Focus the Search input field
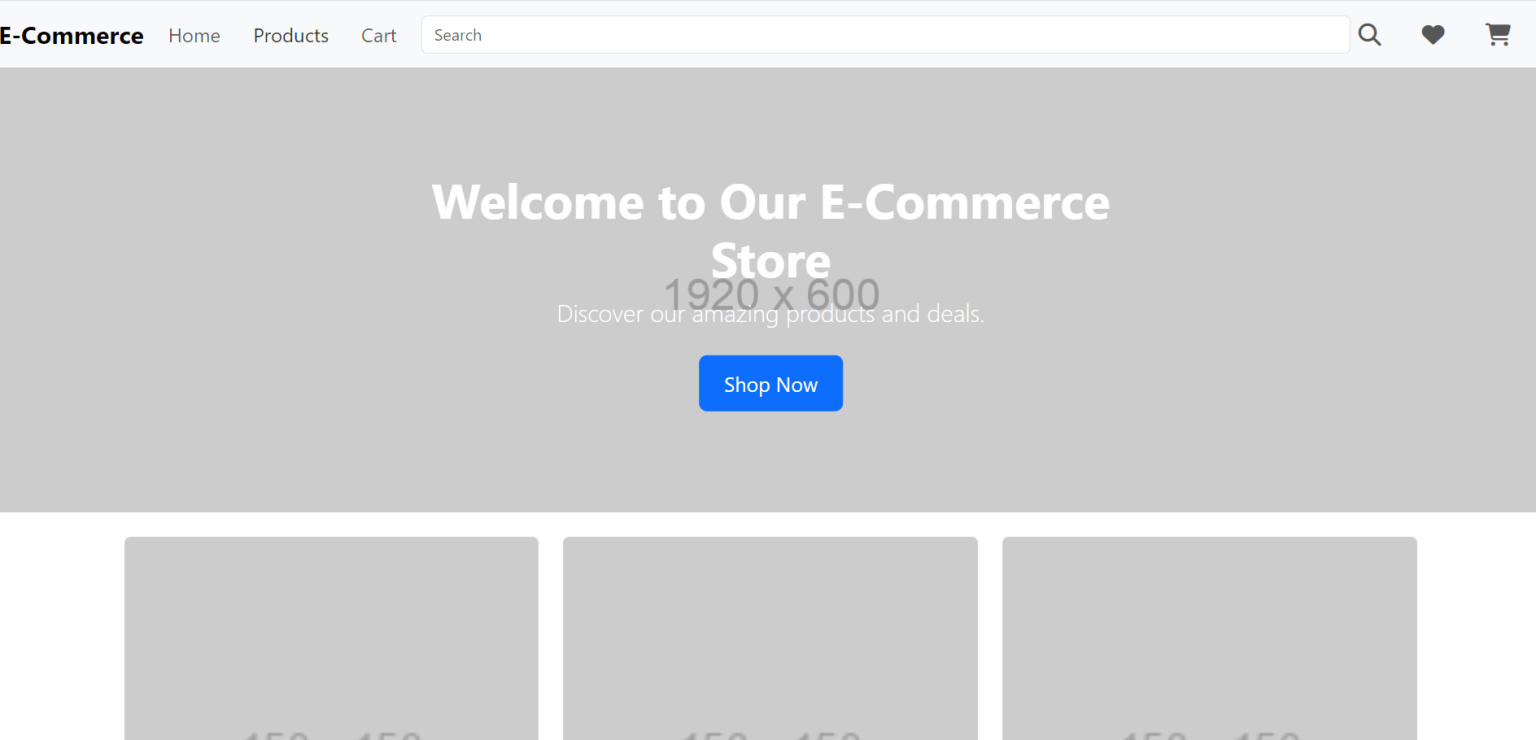This screenshot has width=1536, height=740. click(x=885, y=35)
